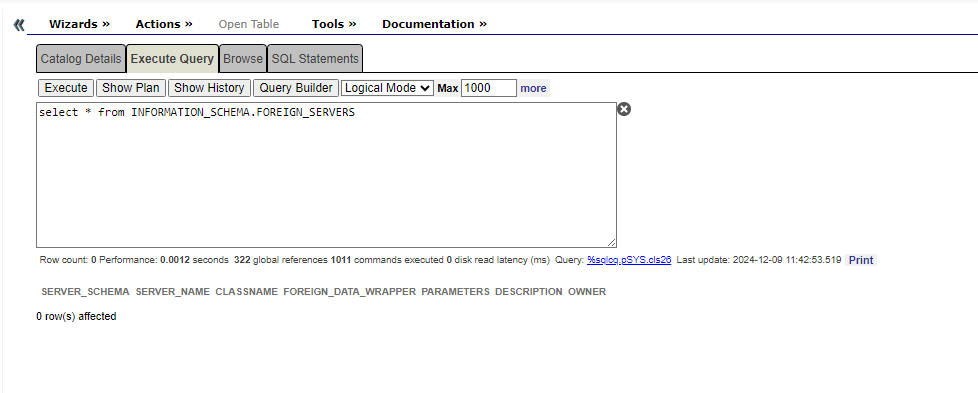Click the '0 row(s) affected' message

pos(76,316)
